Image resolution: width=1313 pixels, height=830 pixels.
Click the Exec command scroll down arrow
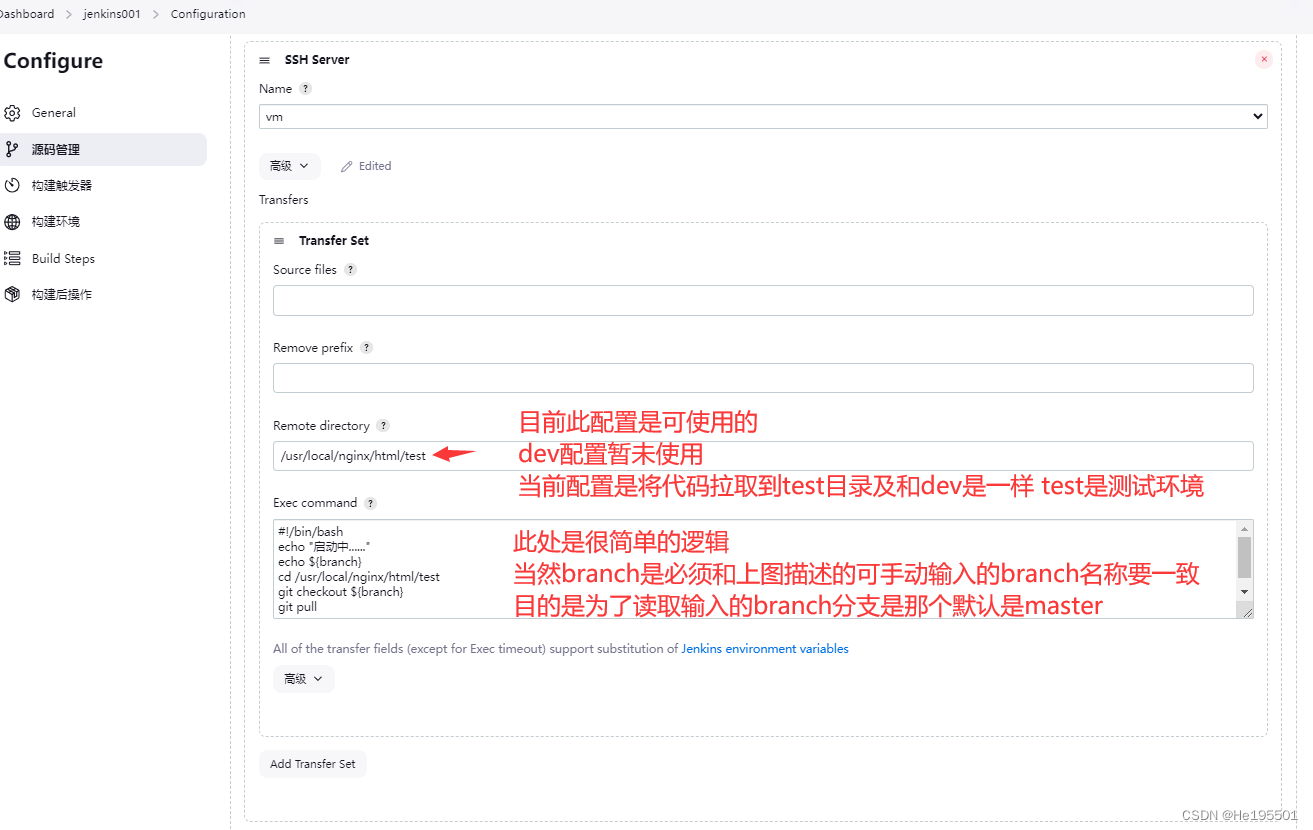[x=1244, y=592]
